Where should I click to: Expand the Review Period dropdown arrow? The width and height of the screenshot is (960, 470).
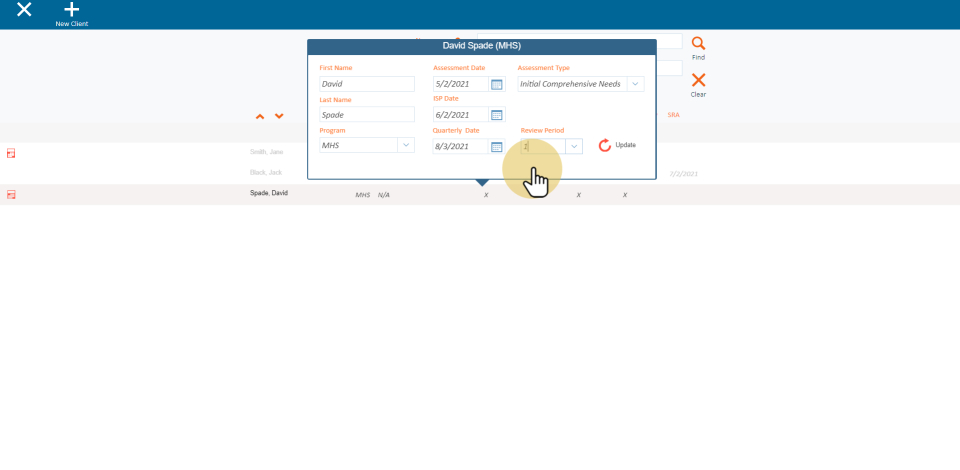[573, 146]
